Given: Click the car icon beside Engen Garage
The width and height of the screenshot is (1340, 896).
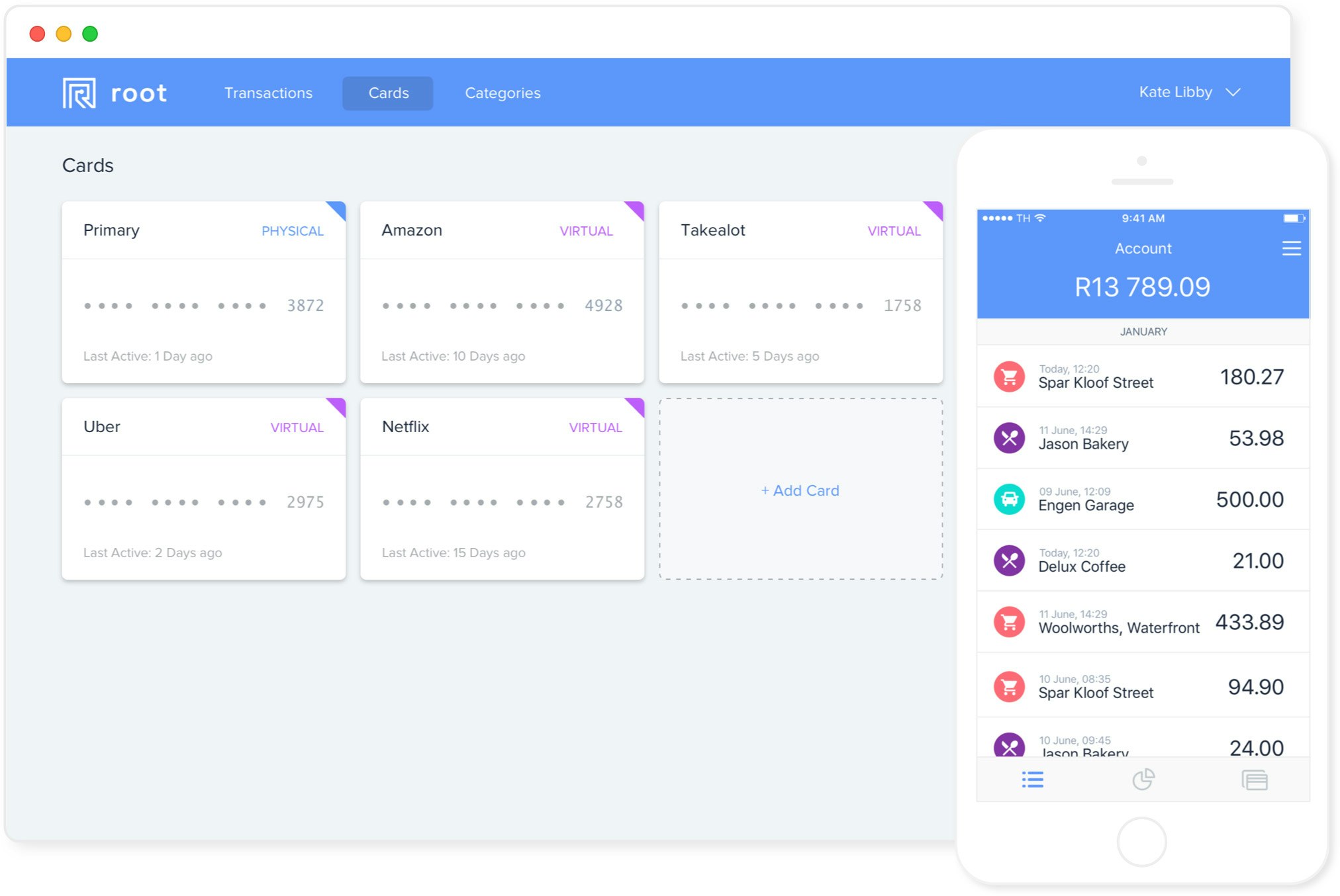Looking at the screenshot, I should coord(1009,500).
